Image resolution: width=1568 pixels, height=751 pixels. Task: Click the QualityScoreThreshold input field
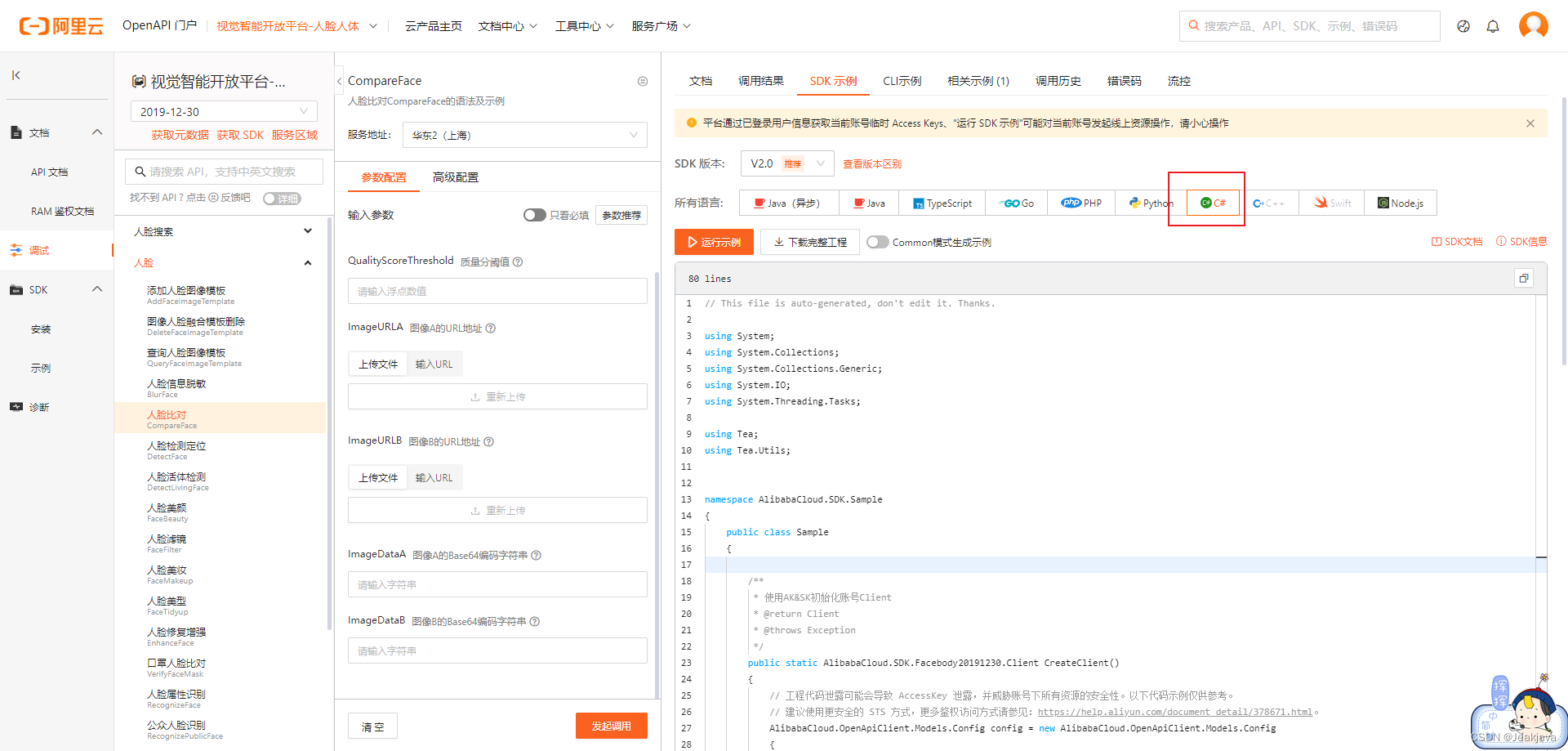(x=497, y=291)
